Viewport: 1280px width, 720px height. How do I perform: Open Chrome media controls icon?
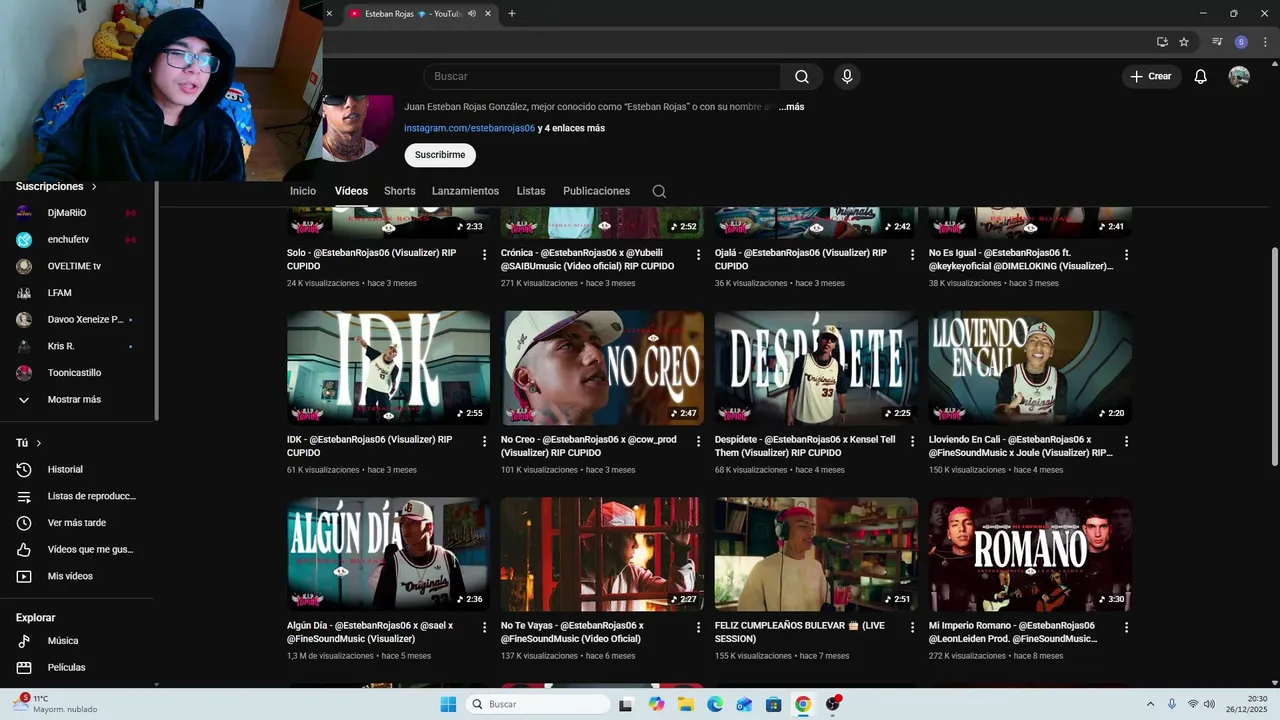[x=1217, y=42]
